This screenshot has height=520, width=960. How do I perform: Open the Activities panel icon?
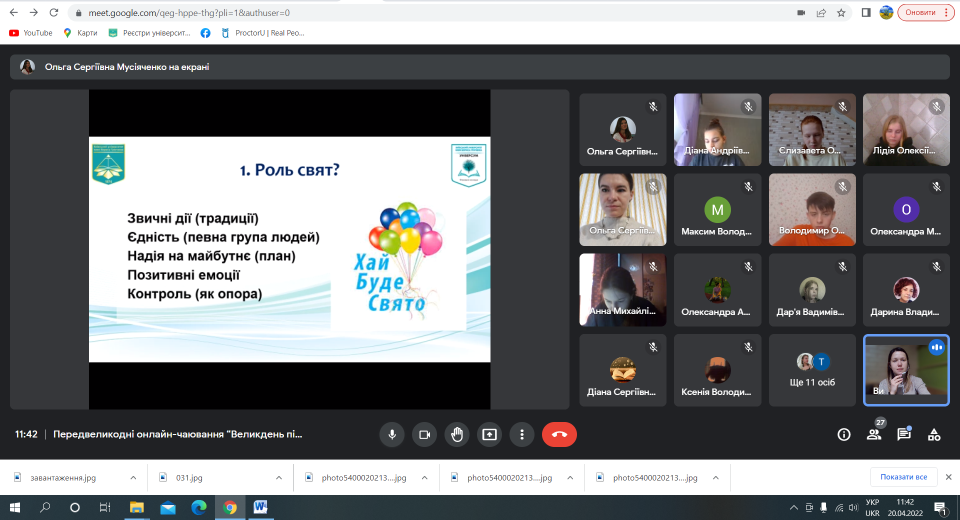point(934,434)
